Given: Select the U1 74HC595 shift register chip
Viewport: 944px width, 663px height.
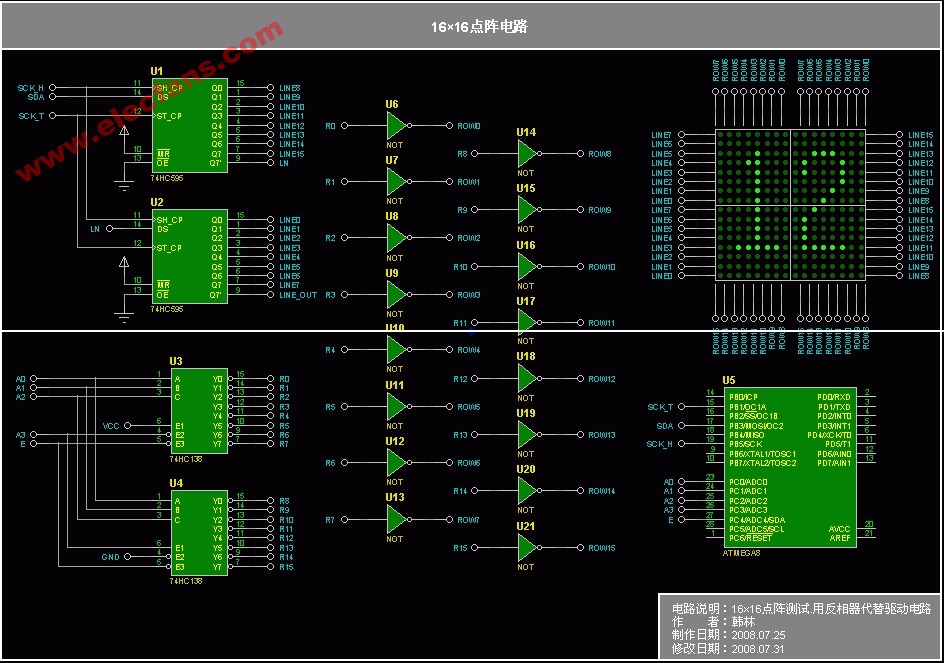Looking at the screenshot, I should pyautogui.click(x=189, y=125).
